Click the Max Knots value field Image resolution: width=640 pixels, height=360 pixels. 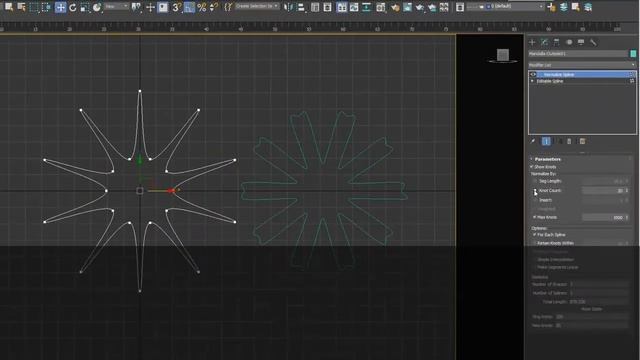[603, 218]
